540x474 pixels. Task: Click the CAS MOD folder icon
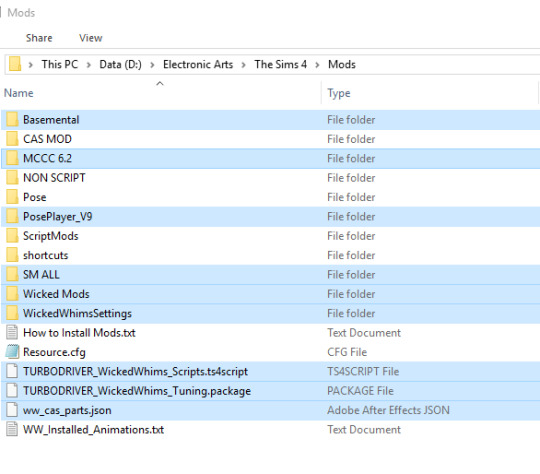tap(12, 139)
